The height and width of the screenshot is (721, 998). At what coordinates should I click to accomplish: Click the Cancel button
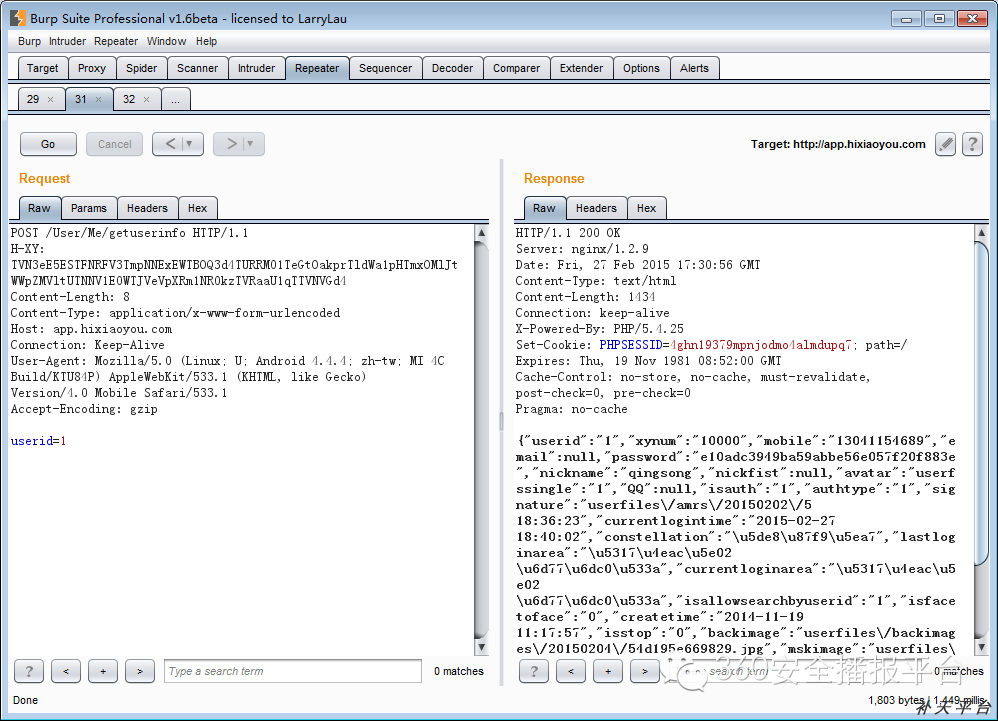point(115,144)
